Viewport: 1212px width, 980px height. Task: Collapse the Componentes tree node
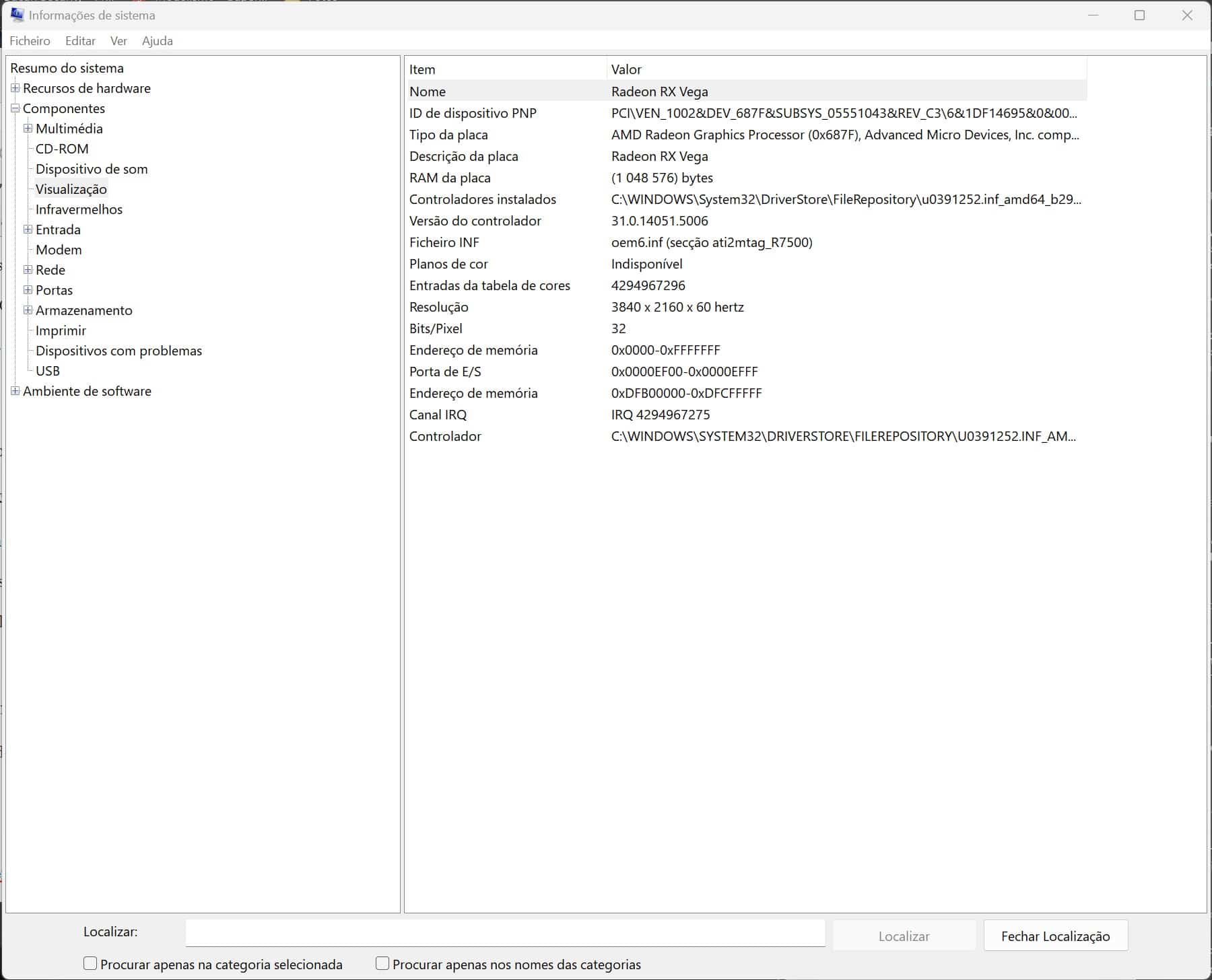[x=15, y=108]
